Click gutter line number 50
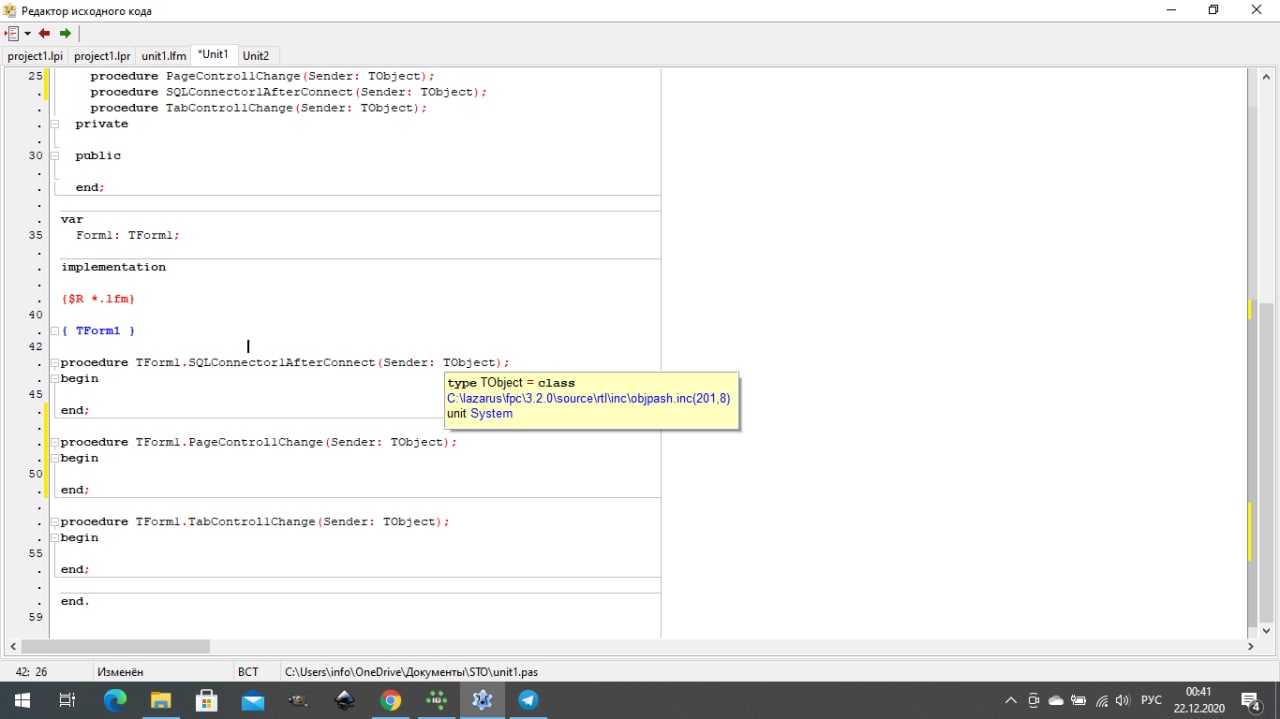 35,474
